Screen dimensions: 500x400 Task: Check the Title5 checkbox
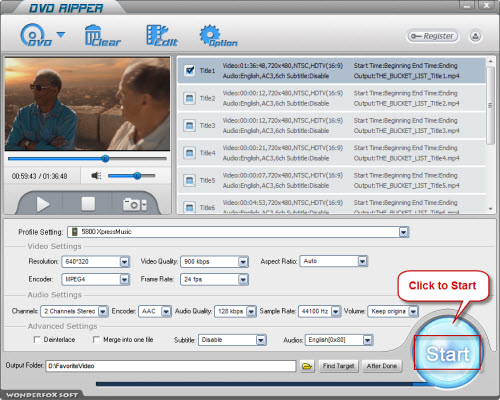pos(189,180)
